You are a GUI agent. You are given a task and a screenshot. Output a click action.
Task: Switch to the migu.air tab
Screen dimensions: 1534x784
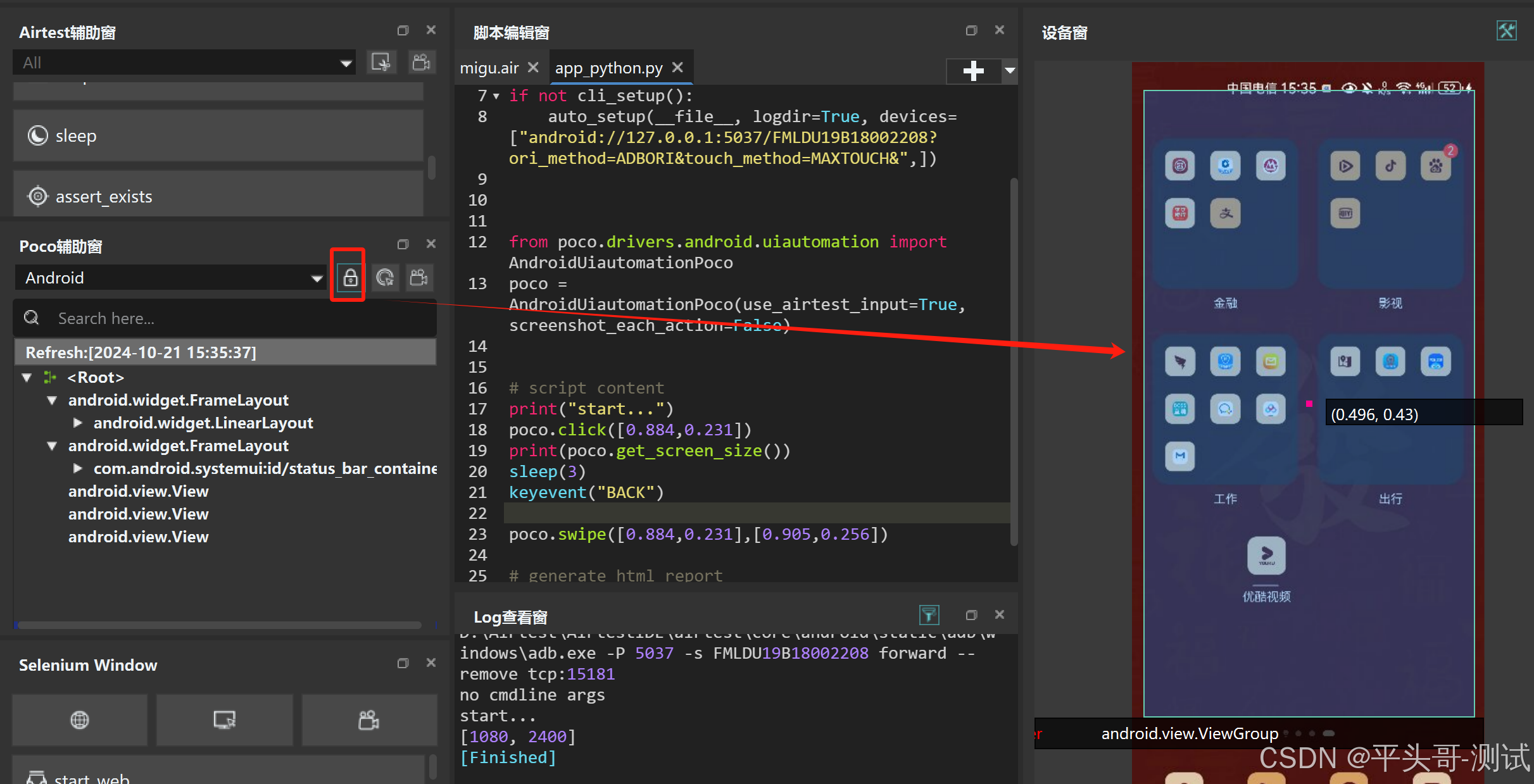(x=489, y=68)
